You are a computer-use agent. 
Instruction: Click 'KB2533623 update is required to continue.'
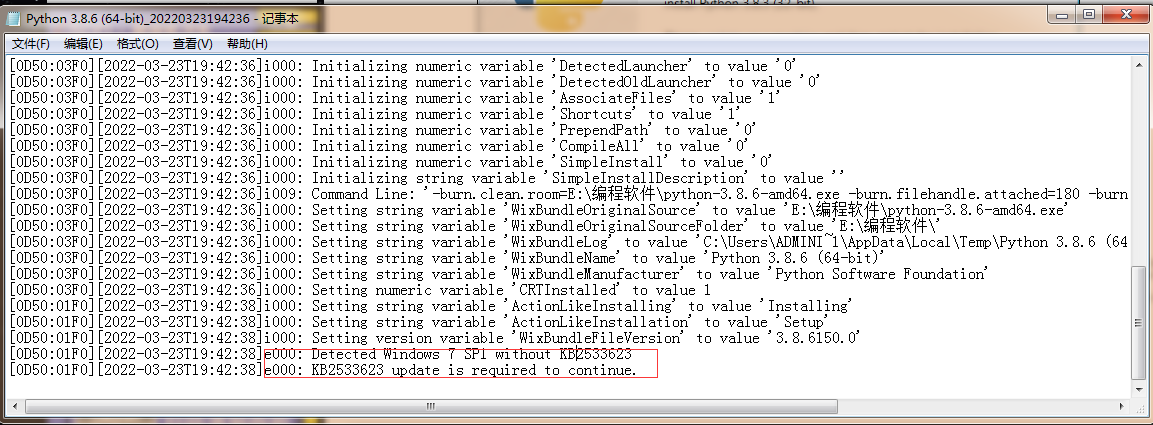474,371
